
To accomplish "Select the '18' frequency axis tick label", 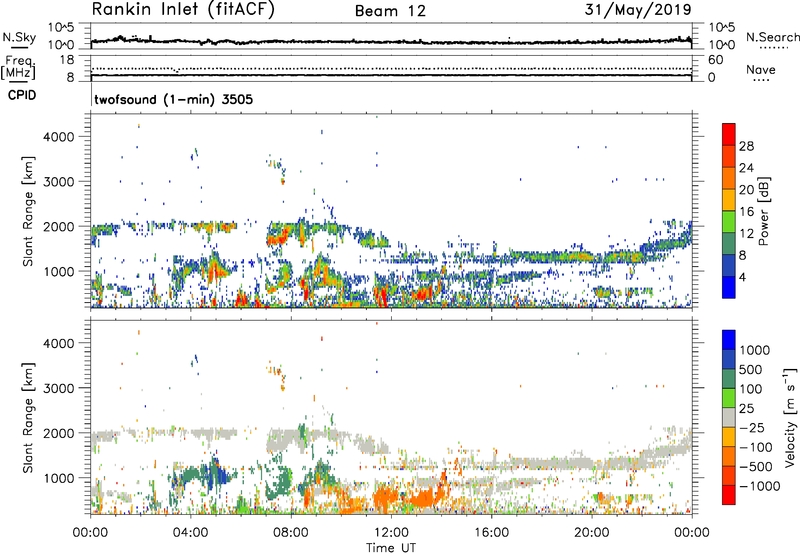I will pos(67,60).
